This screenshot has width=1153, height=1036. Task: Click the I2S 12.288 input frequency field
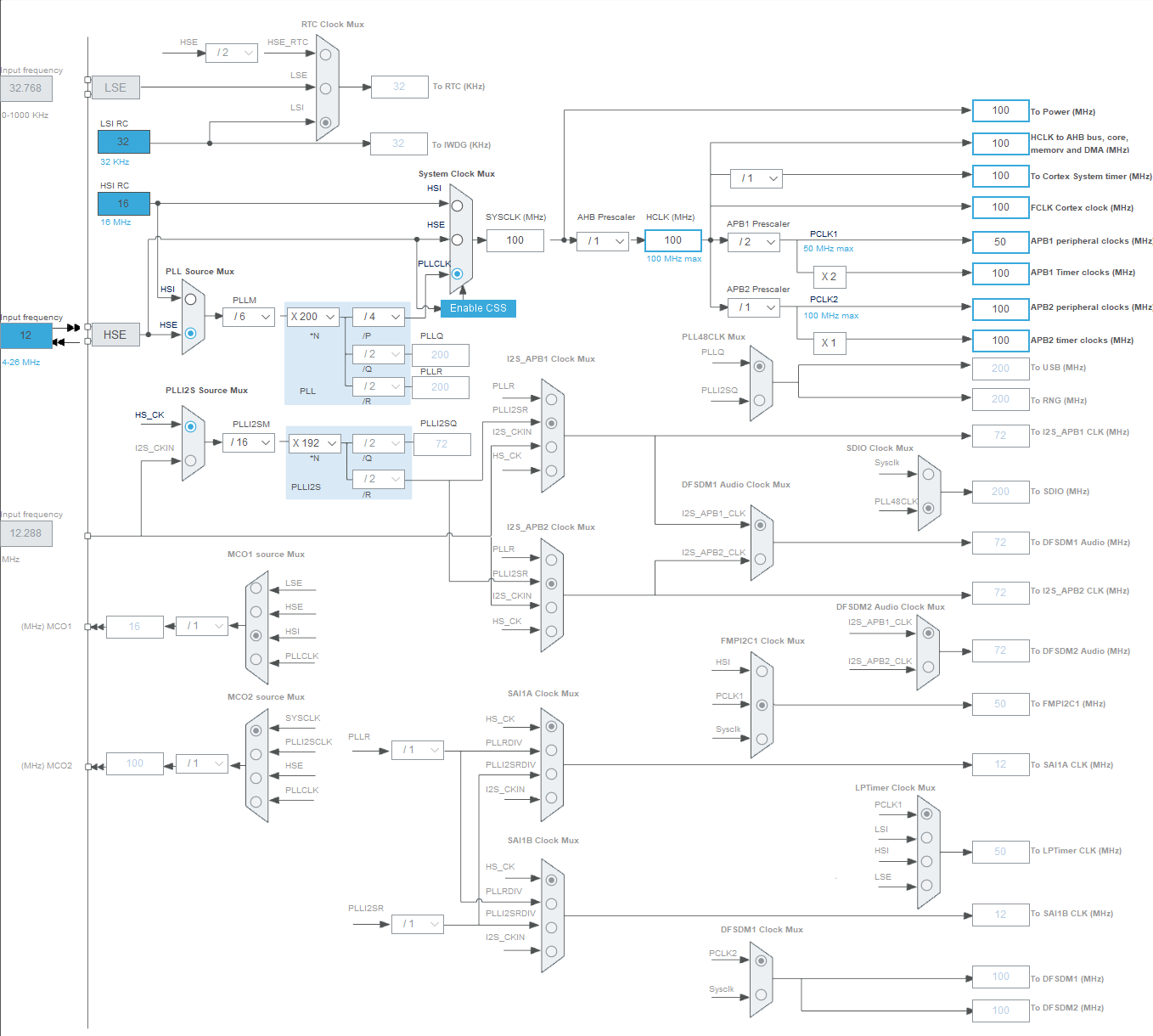click(x=26, y=533)
